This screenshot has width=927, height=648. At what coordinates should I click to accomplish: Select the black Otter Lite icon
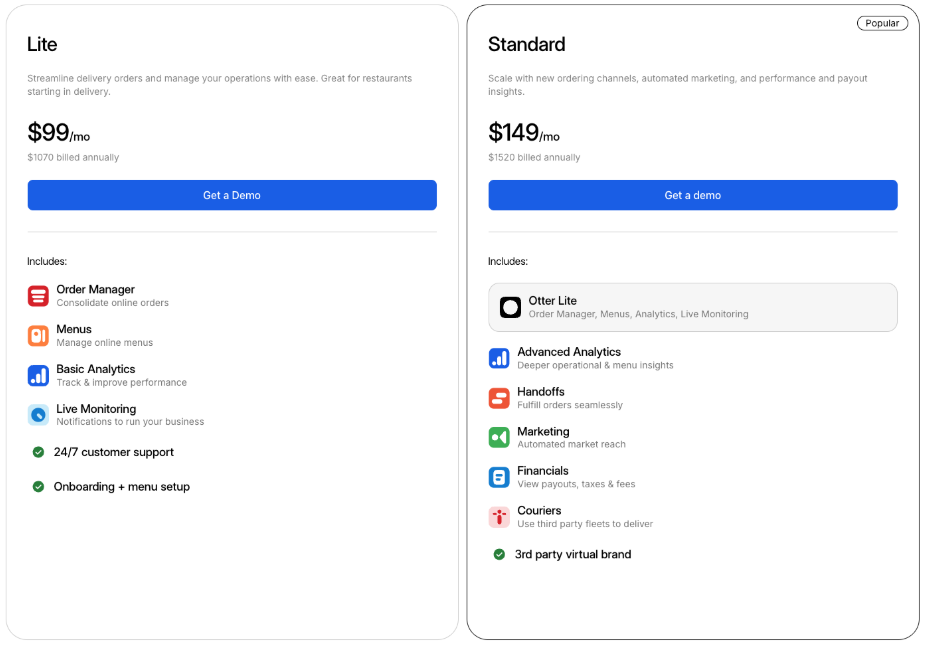click(510, 307)
